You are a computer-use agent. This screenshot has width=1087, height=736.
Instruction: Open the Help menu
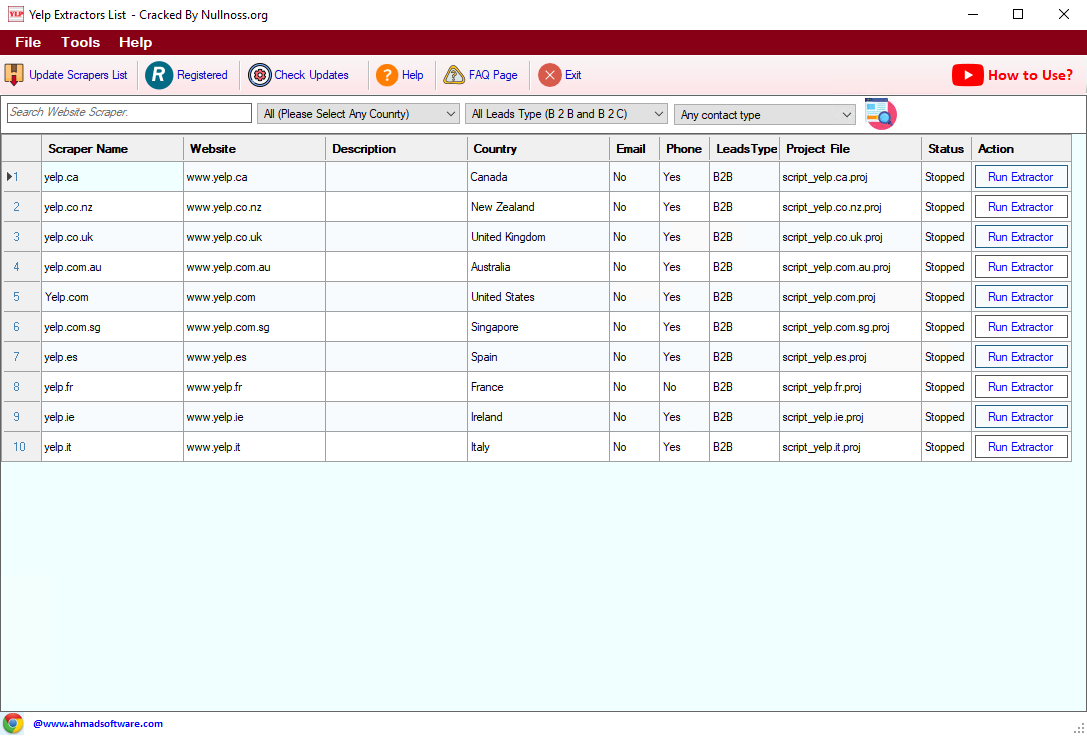click(135, 42)
